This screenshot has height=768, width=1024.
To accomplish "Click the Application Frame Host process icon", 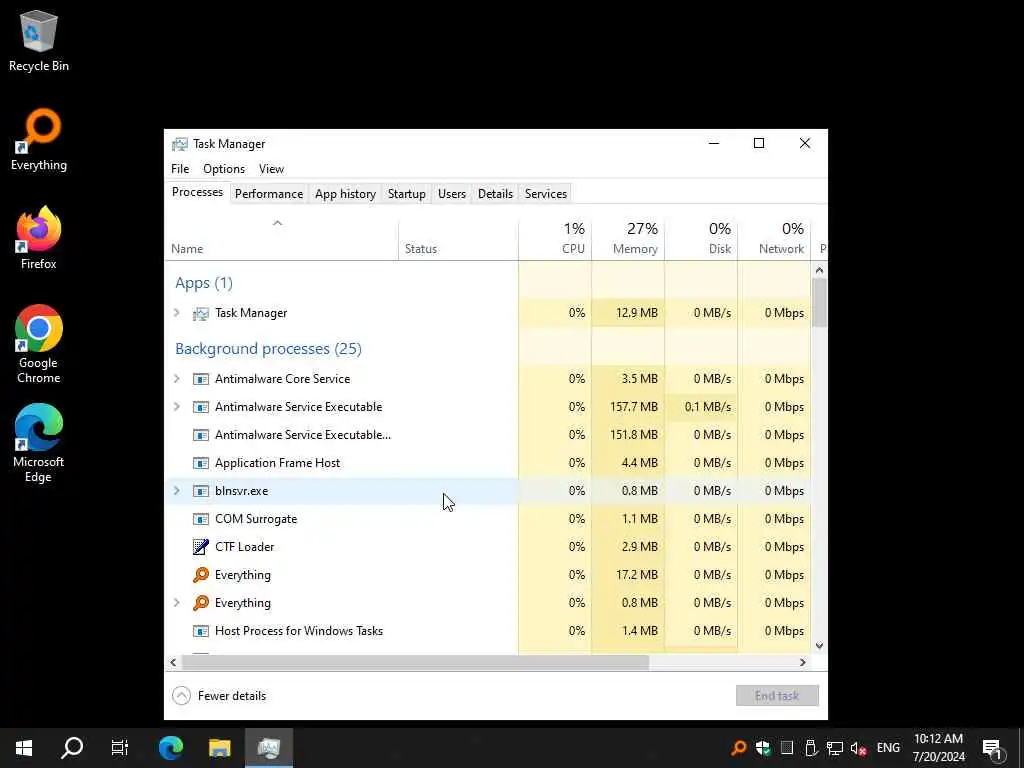I will pos(200,463).
